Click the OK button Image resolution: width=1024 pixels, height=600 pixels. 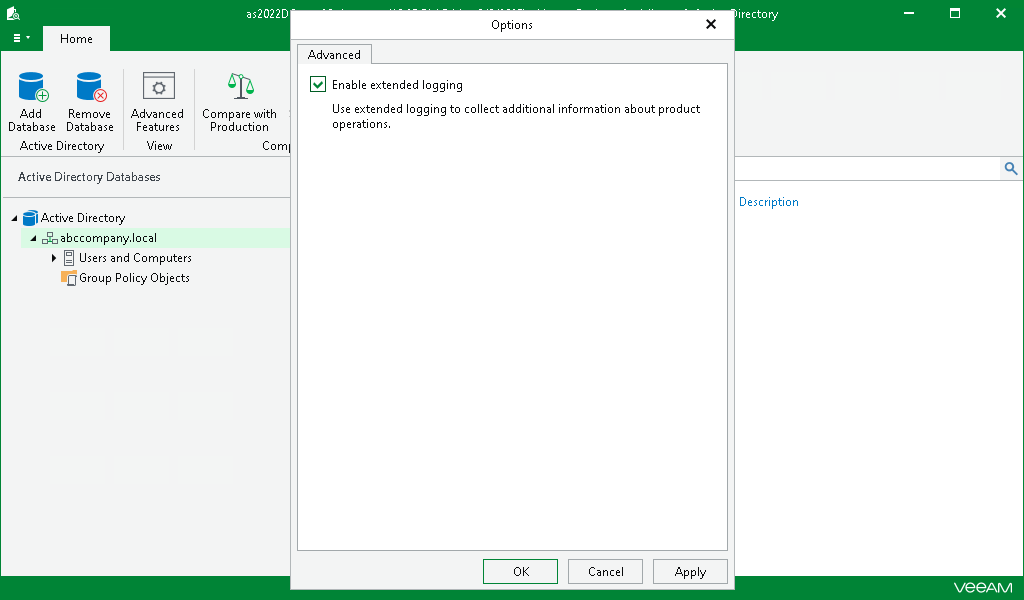click(x=520, y=571)
